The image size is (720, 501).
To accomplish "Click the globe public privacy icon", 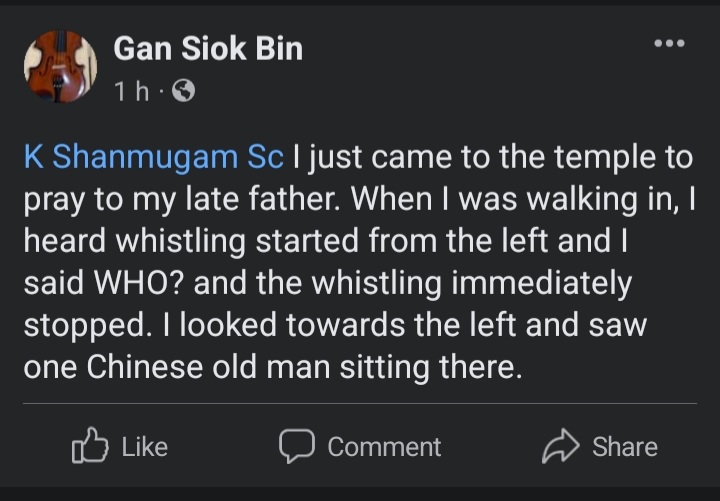I will pyautogui.click(x=184, y=92).
